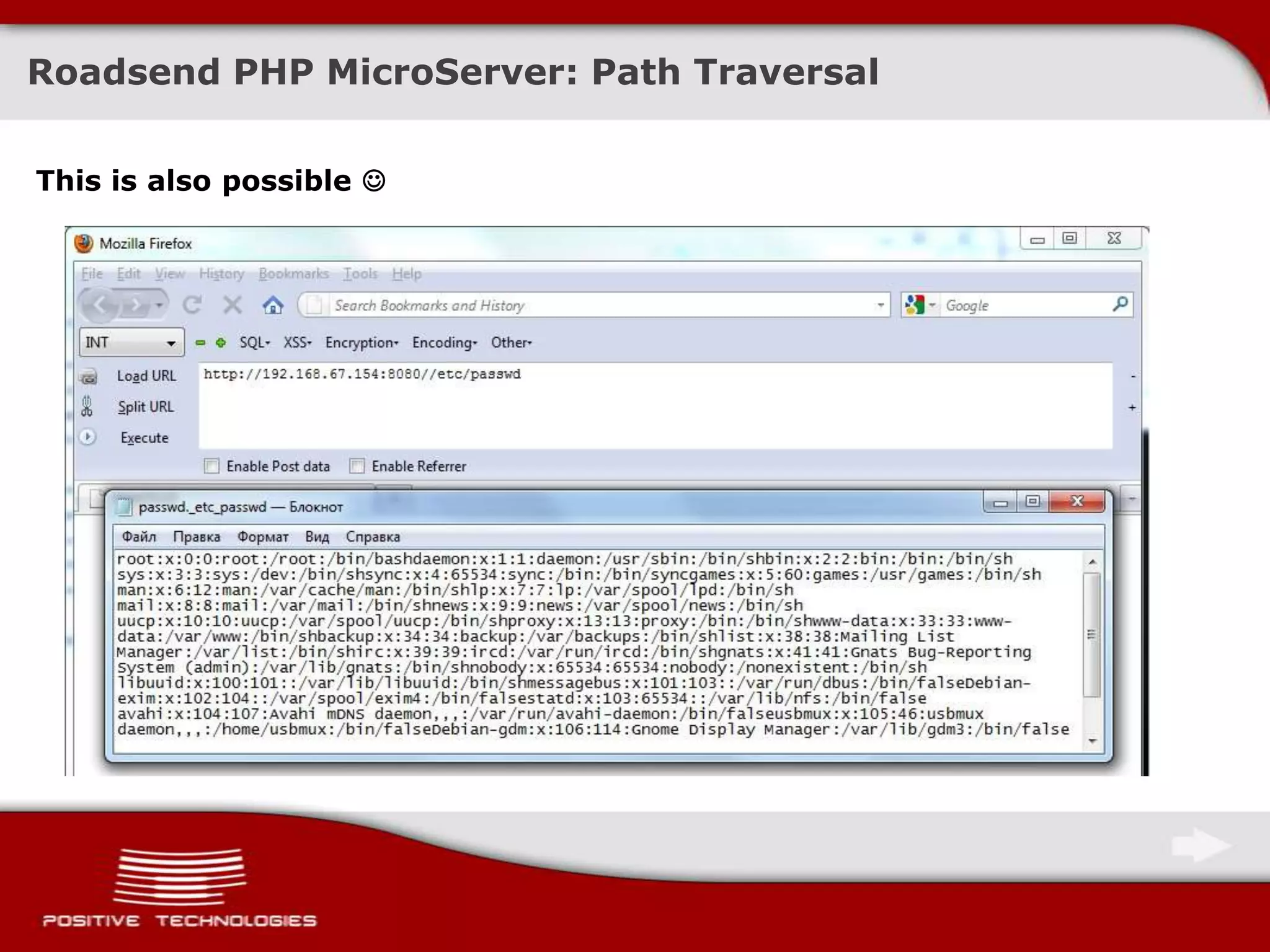Open the Firefox History menu
Viewport: 1270px width, 952px height.
tap(221, 273)
